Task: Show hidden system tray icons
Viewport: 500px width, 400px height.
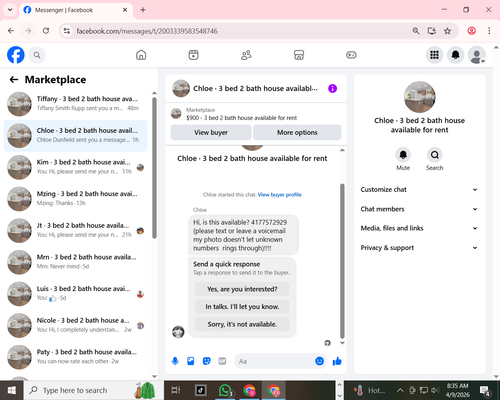Action: 400,390
